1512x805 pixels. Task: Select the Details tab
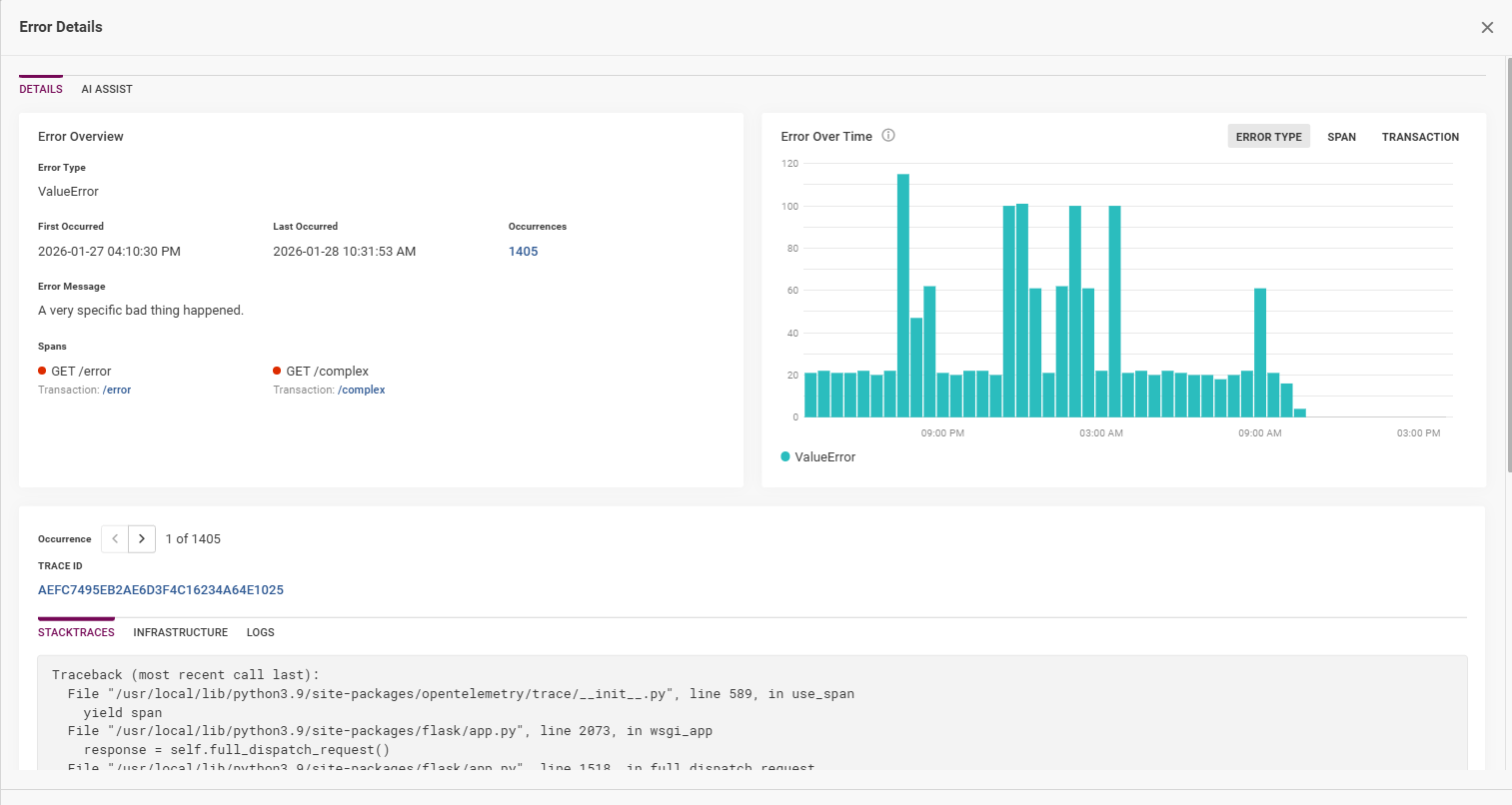[41, 89]
